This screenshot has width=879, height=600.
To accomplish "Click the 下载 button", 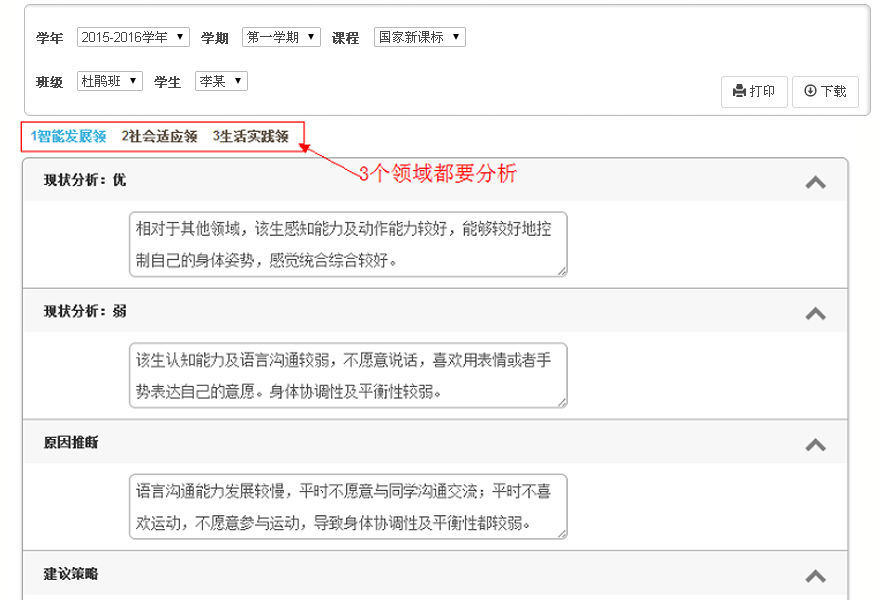I will [826, 91].
